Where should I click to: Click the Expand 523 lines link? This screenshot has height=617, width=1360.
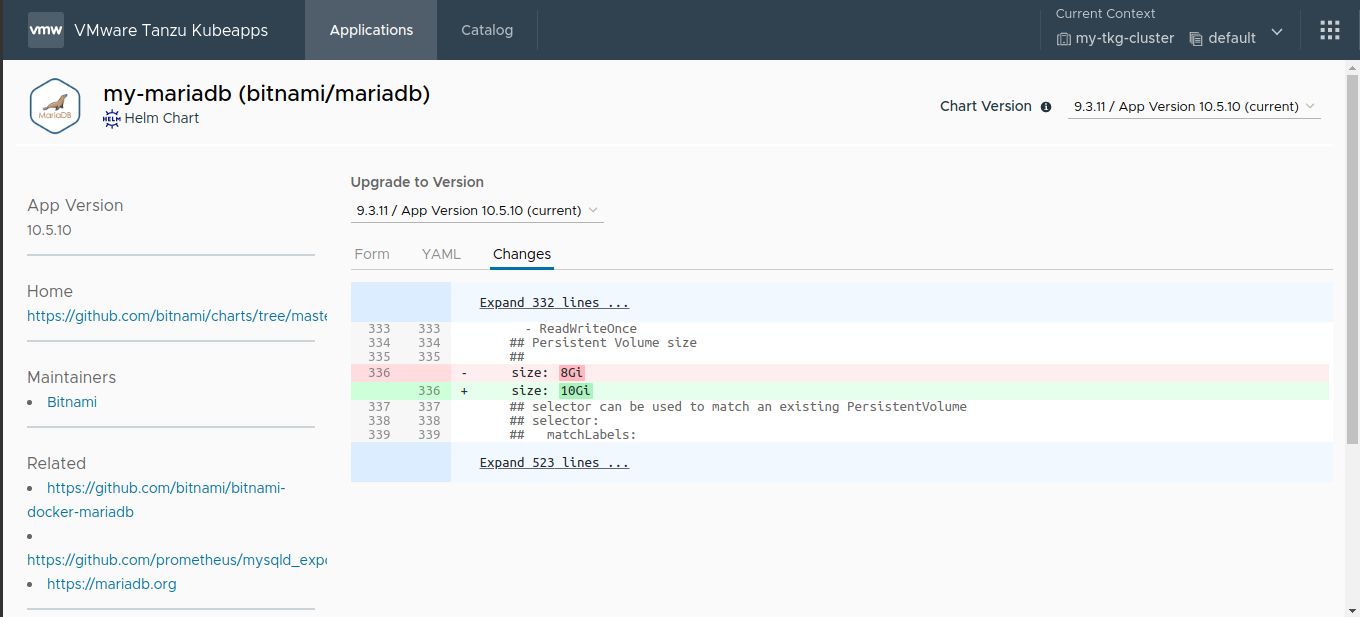[x=554, y=462]
